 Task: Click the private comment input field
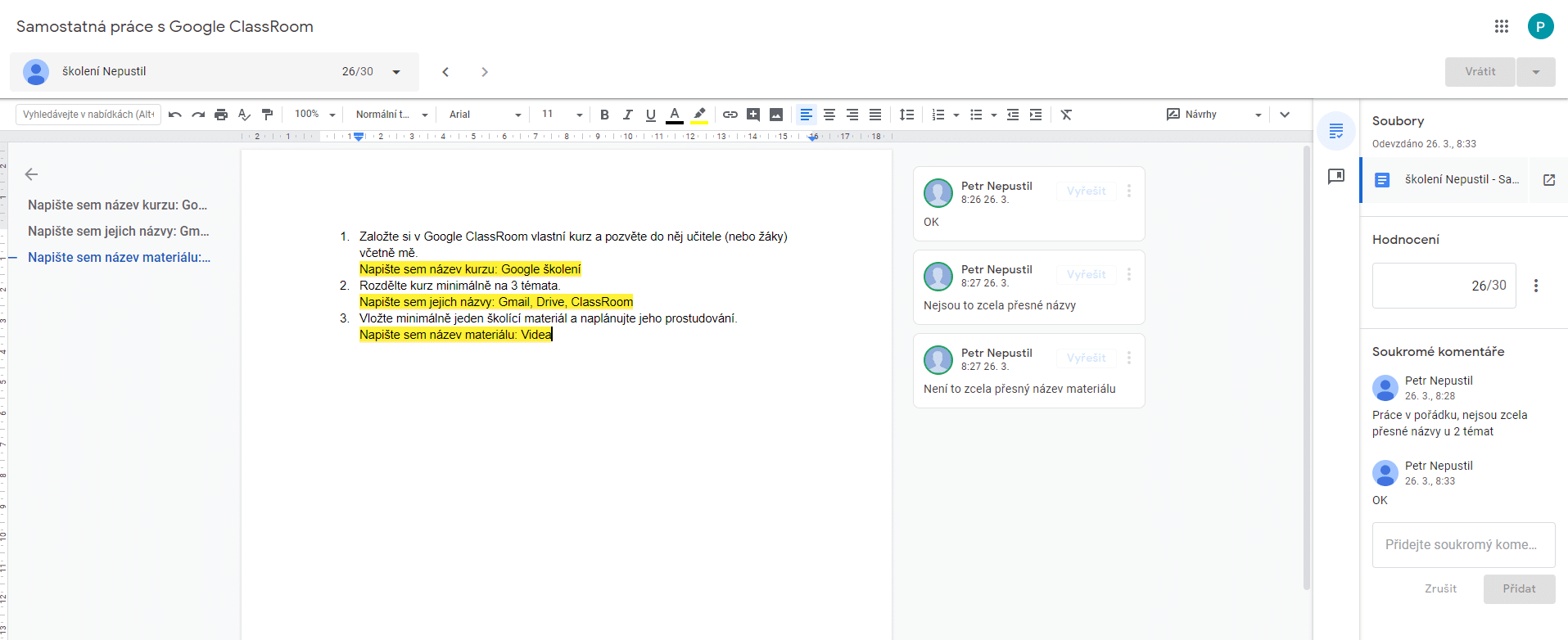[1464, 545]
